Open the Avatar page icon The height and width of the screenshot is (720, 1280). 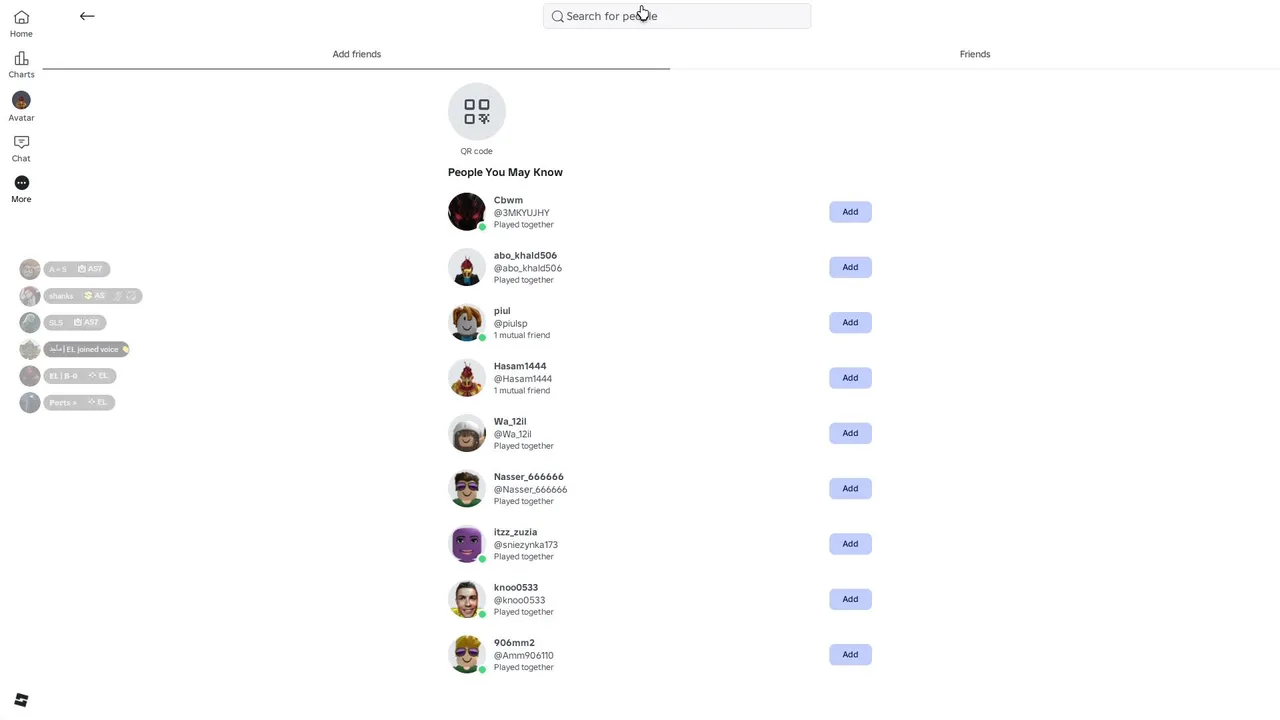click(x=21, y=100)
